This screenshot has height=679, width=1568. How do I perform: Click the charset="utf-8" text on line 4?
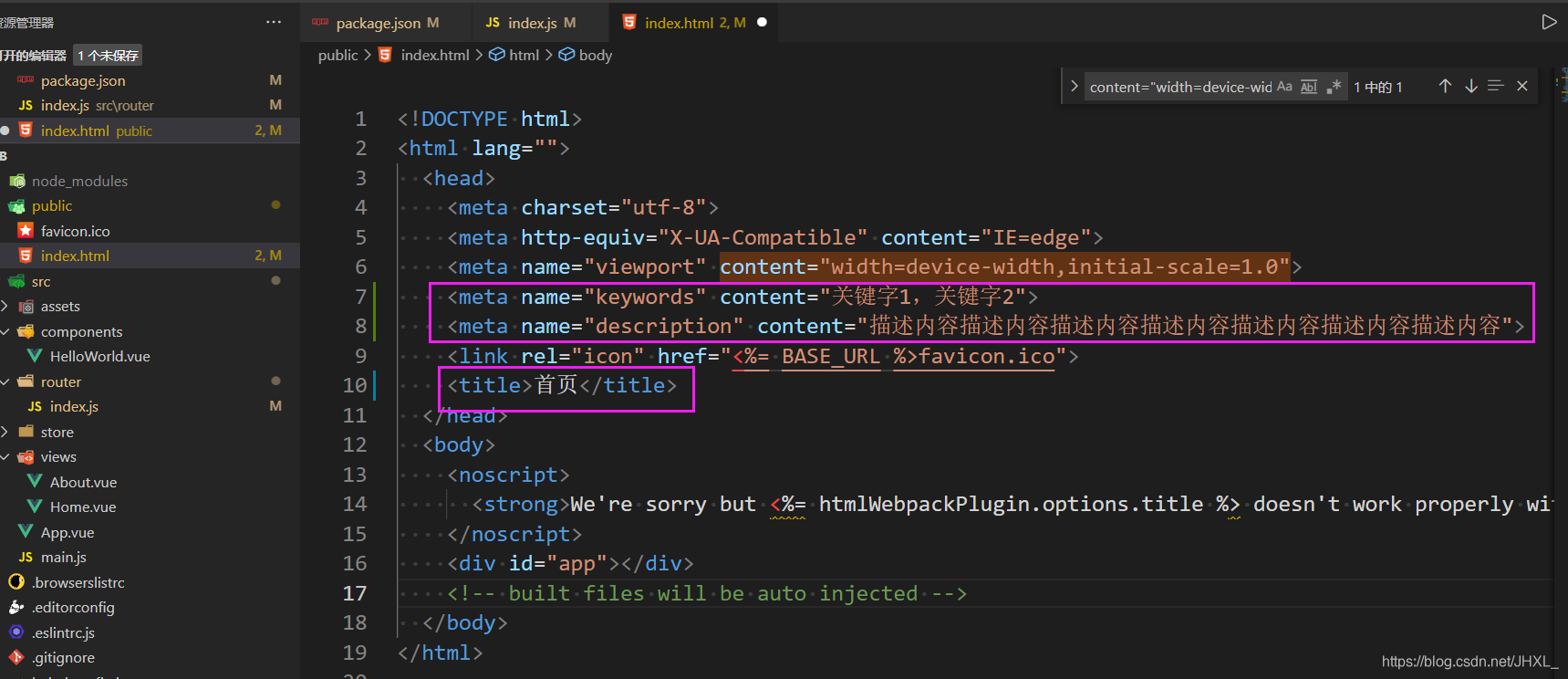[x=614, y=208]
